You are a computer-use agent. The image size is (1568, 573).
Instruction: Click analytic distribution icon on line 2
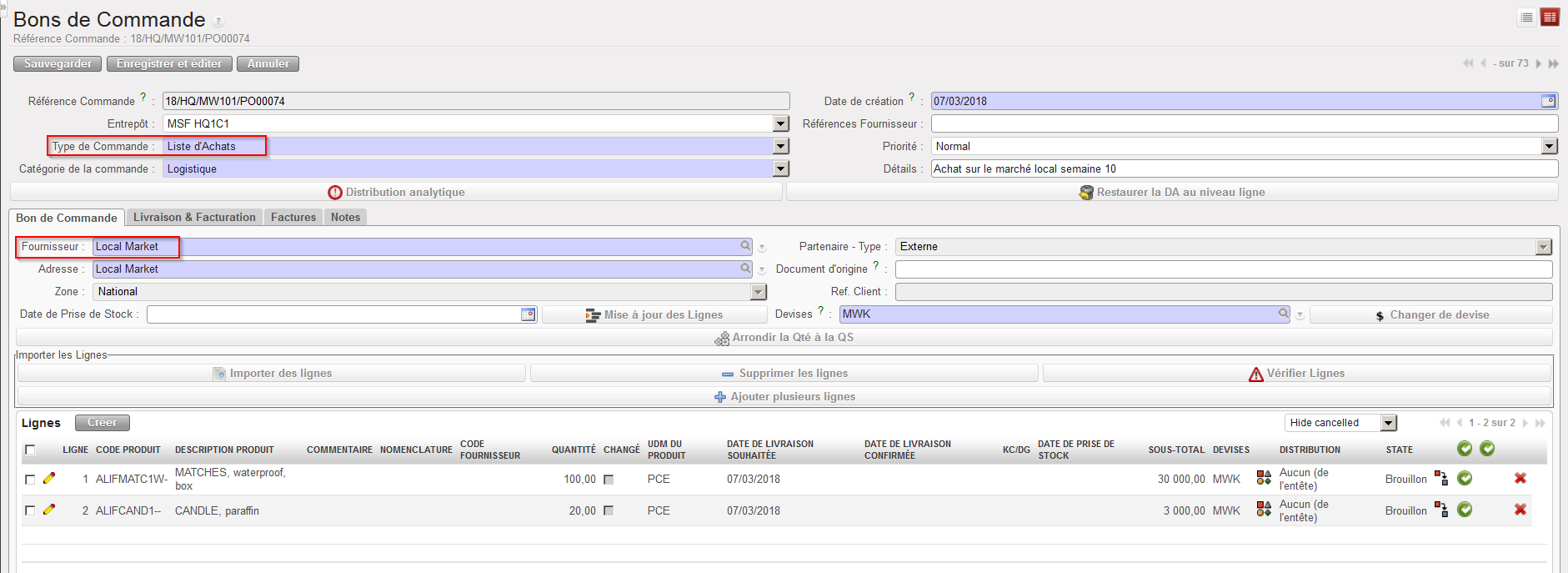tap(1264, 510)
